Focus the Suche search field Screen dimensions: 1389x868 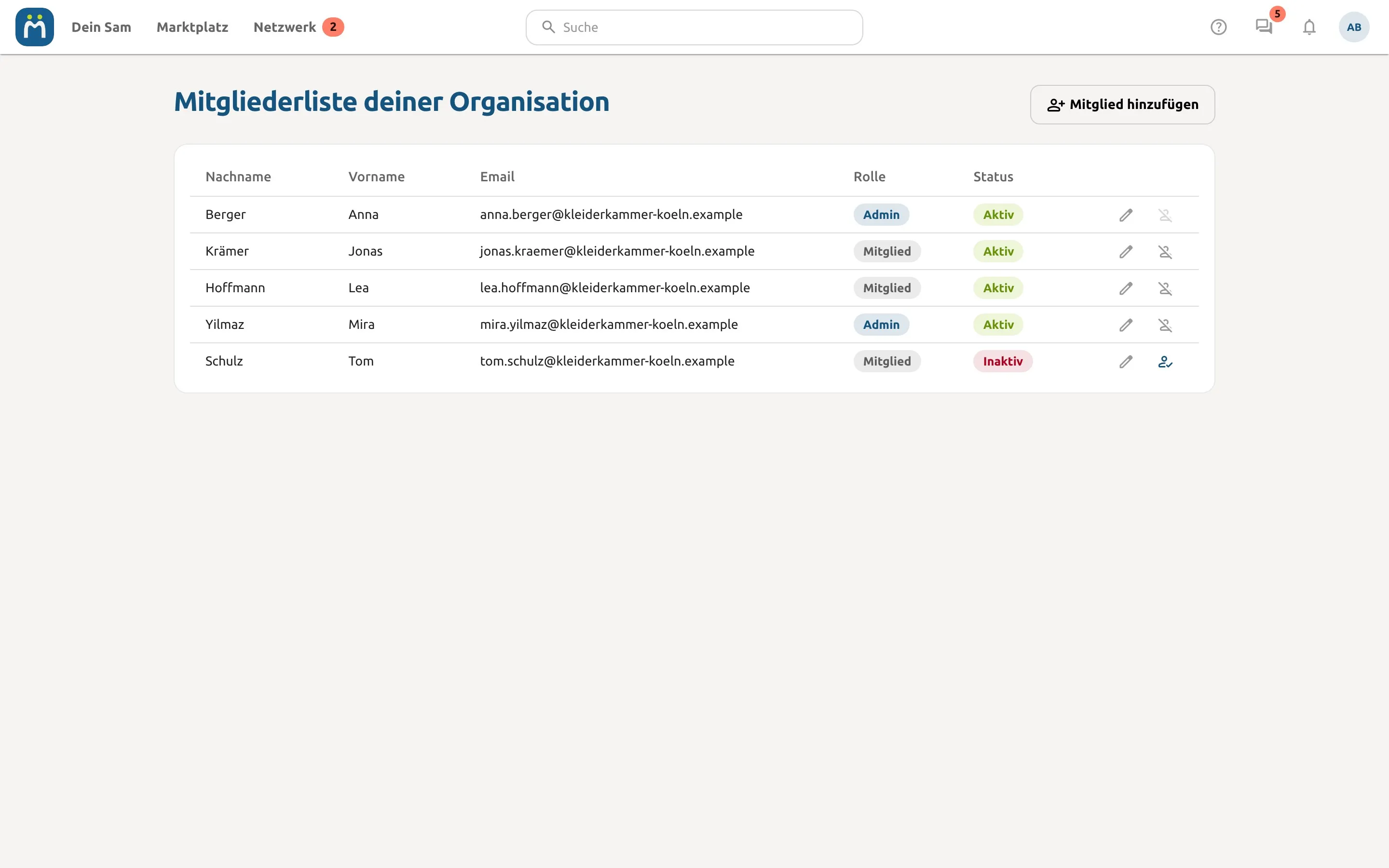(x=694, y=27)
